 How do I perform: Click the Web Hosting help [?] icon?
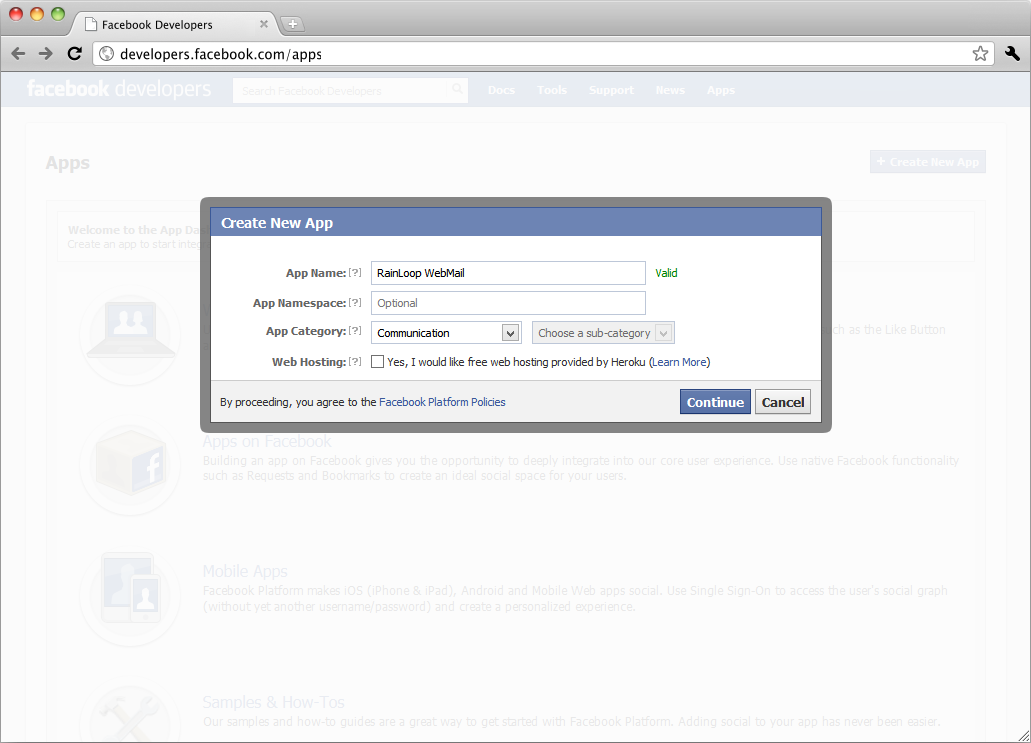[355, 362]
